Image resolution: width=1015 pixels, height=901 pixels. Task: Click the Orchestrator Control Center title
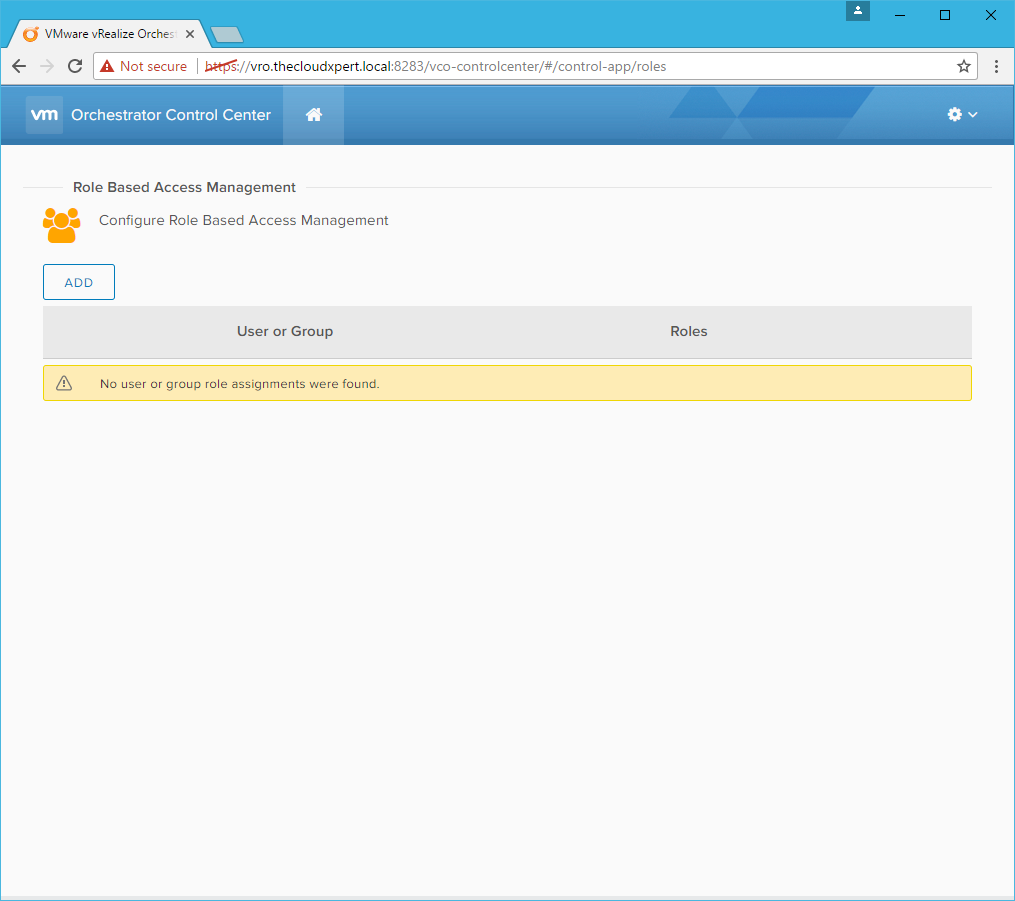171,115
